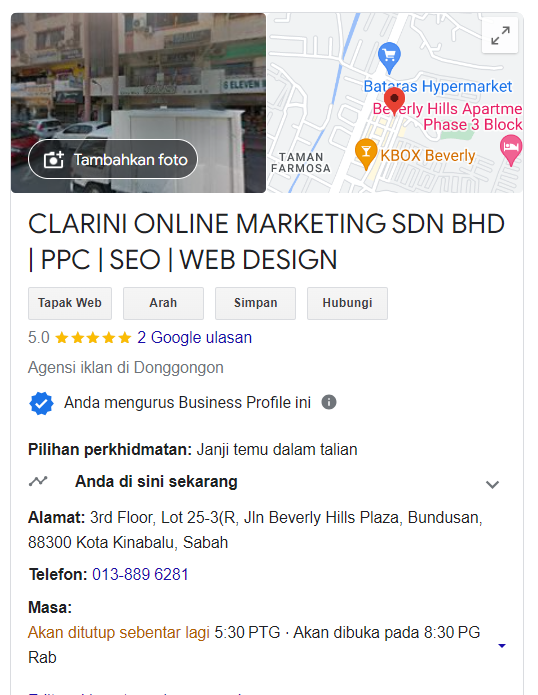This screenshot has height=695, width=538.
Task: Click the Arah directions button
Action: point(163,303)
